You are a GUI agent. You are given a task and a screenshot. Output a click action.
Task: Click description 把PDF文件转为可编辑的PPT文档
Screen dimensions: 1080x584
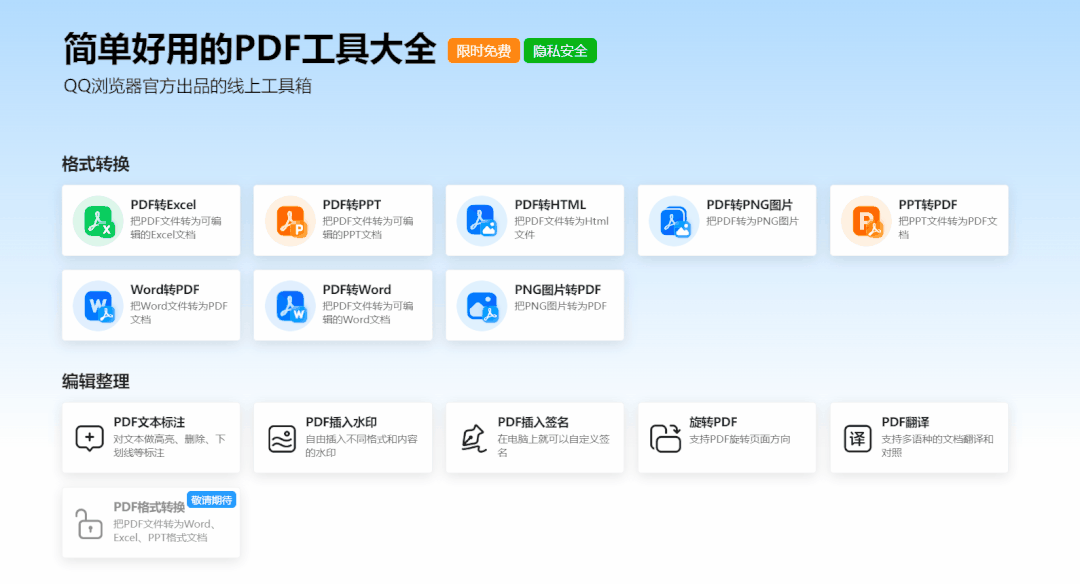point(368,228)
